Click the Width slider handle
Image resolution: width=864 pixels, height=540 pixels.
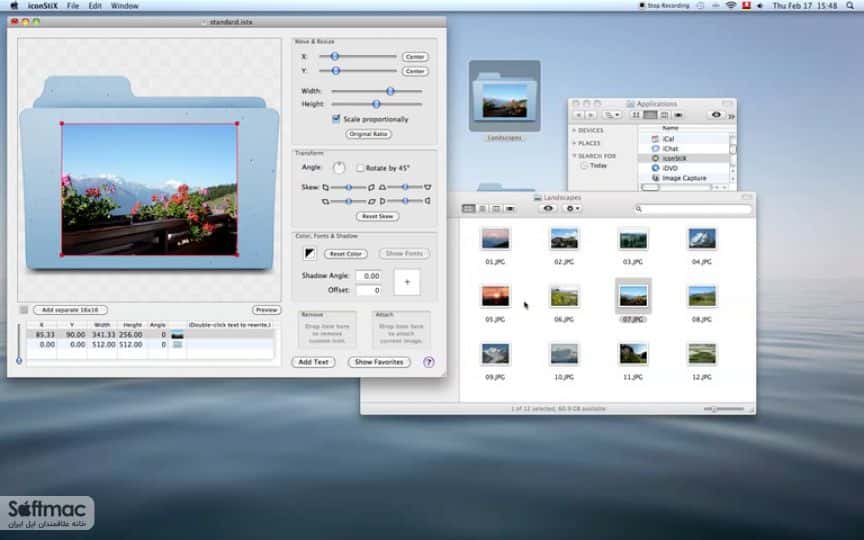[x=390, y=91]
